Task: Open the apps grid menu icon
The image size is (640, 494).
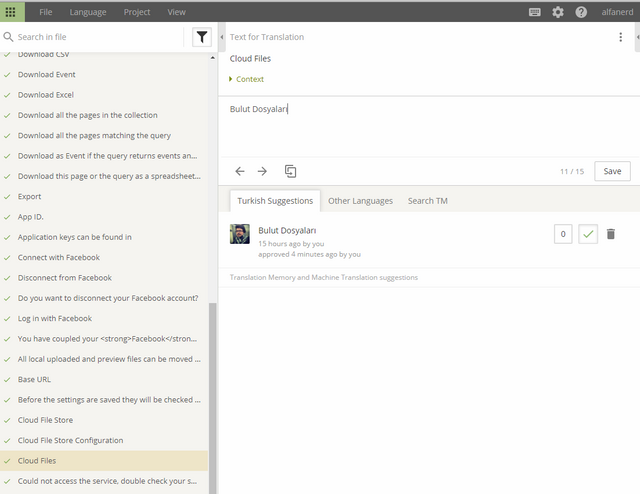Action: tap(11, 12)
